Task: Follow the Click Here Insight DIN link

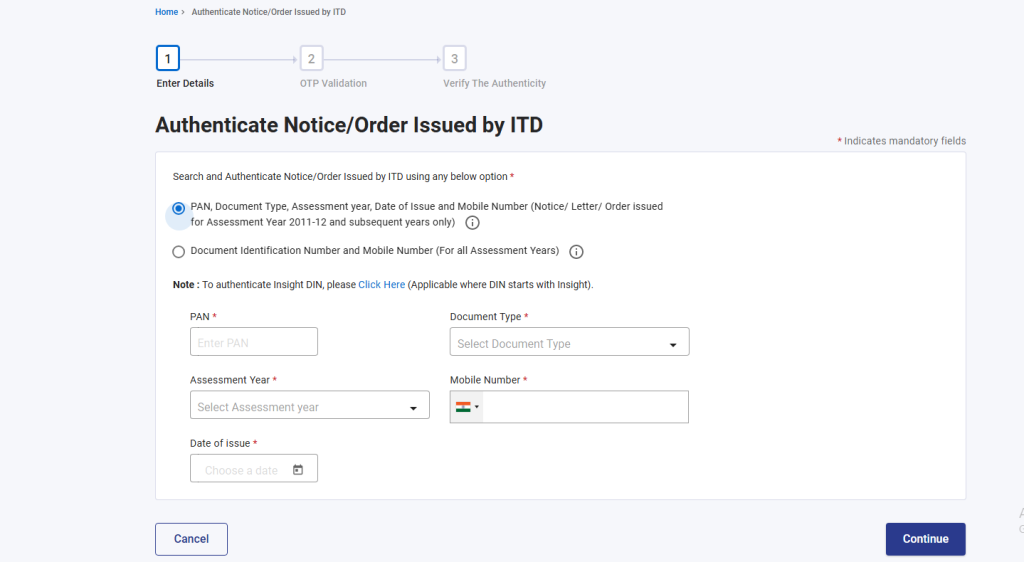Action: point(381,285)
